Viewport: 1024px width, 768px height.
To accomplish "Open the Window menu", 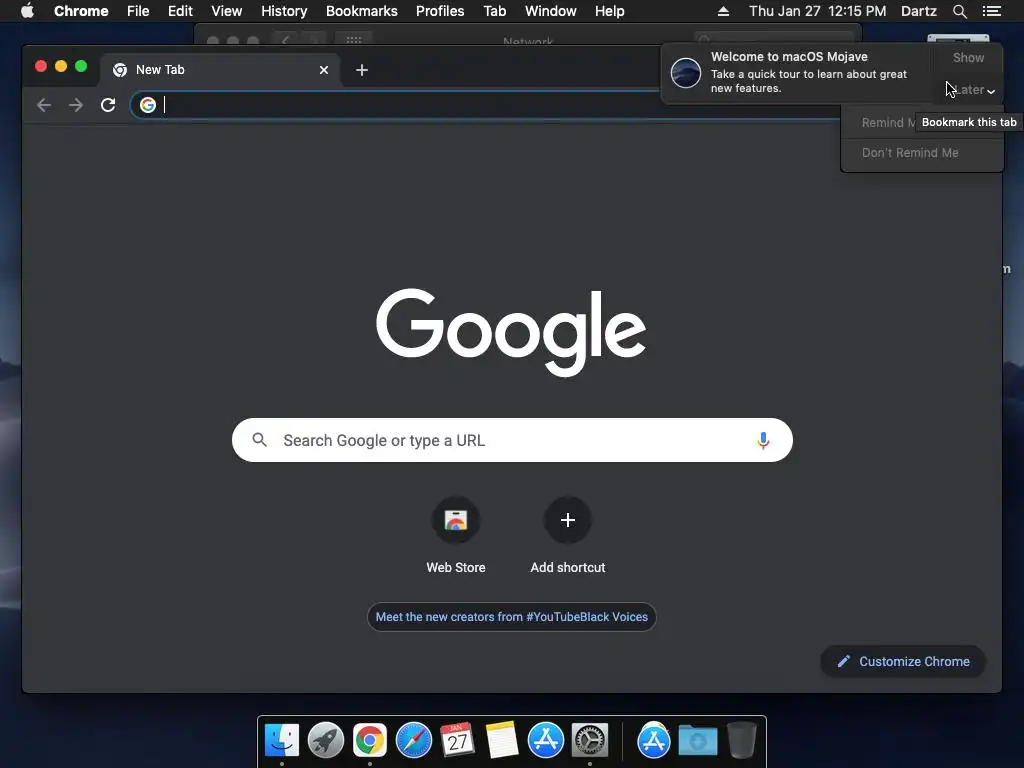I will 551,11.
